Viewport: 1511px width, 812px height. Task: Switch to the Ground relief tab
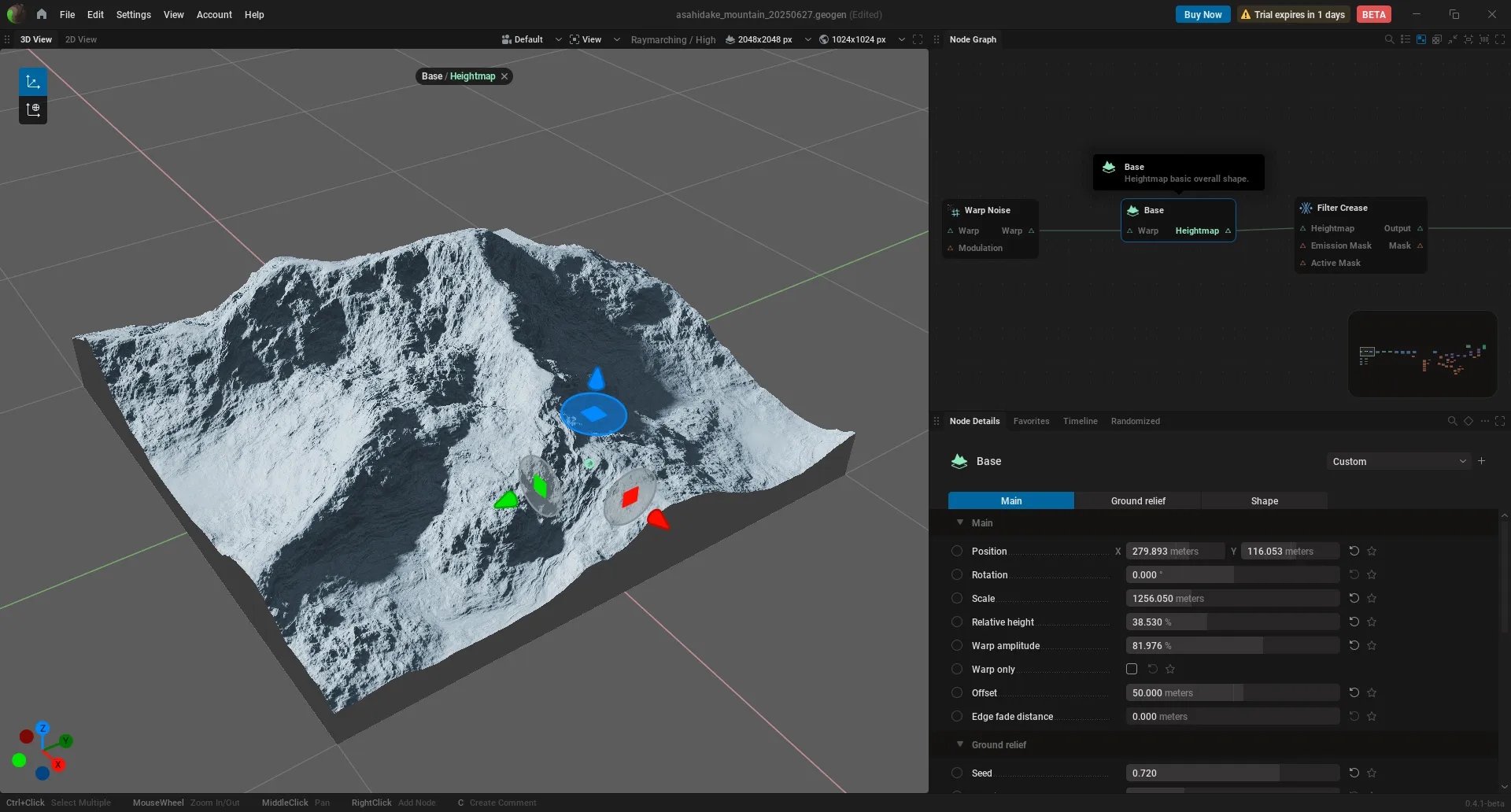(1138, 500)
